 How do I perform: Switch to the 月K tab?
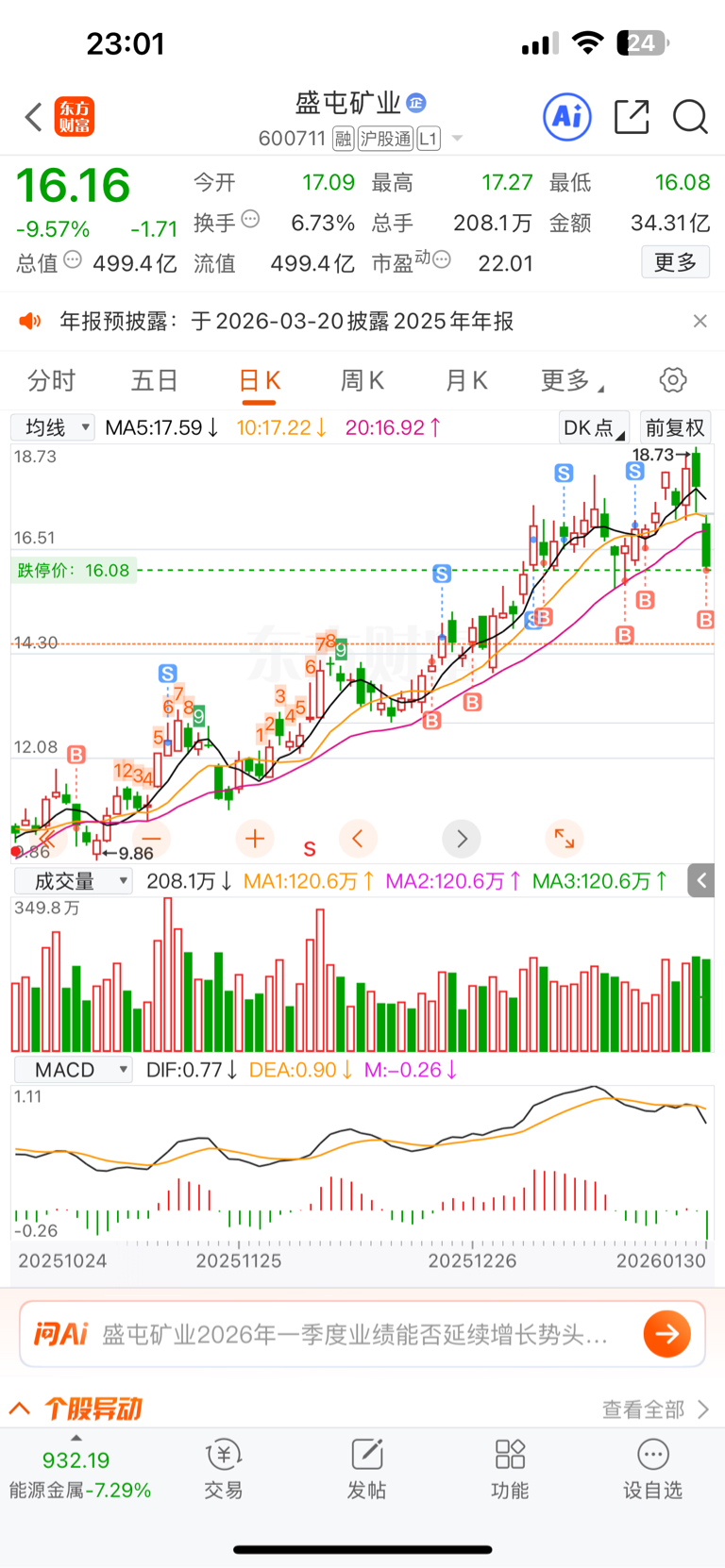pos(466,380)
